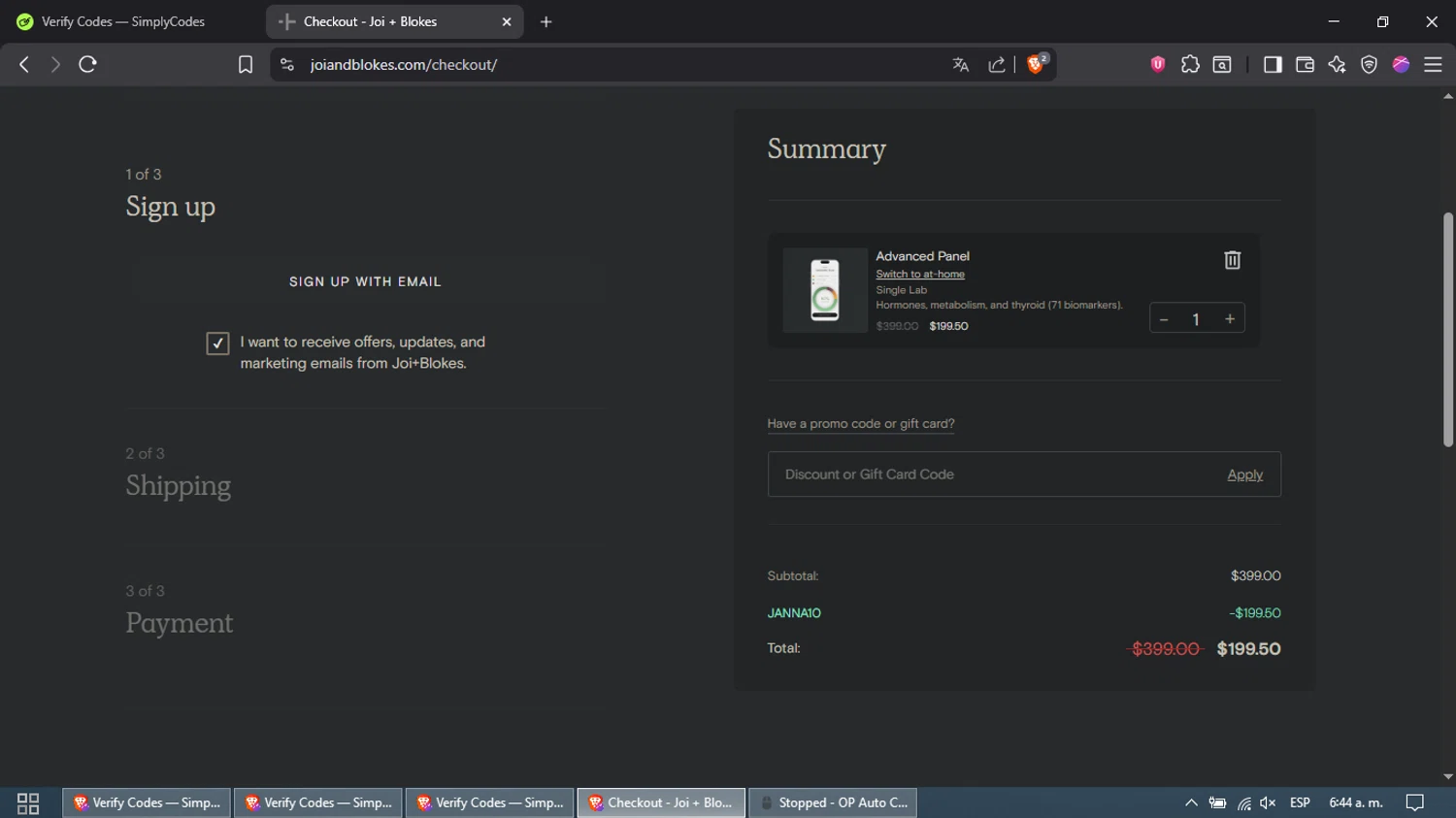Open the Windows Task View icon
Screen dimensions: 1456x818
pos(28,802)
